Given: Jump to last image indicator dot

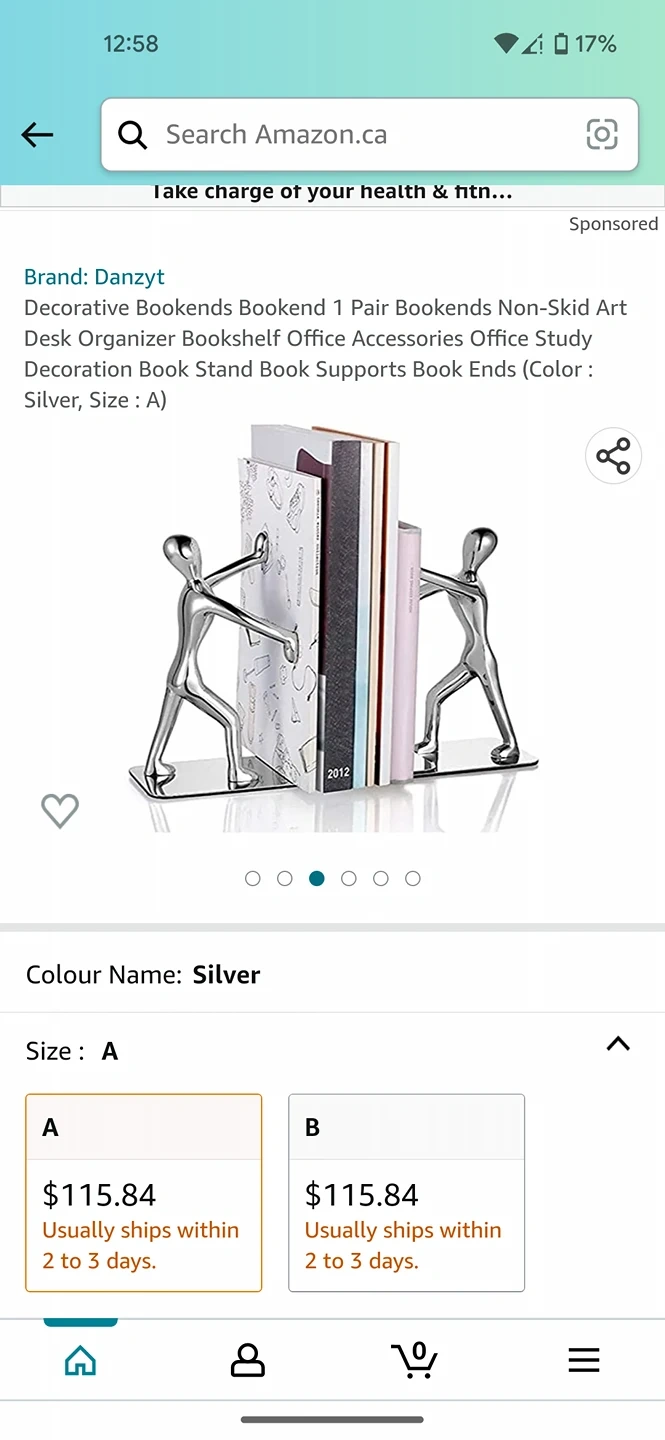Looking at the screenshot, I should 413,879.
